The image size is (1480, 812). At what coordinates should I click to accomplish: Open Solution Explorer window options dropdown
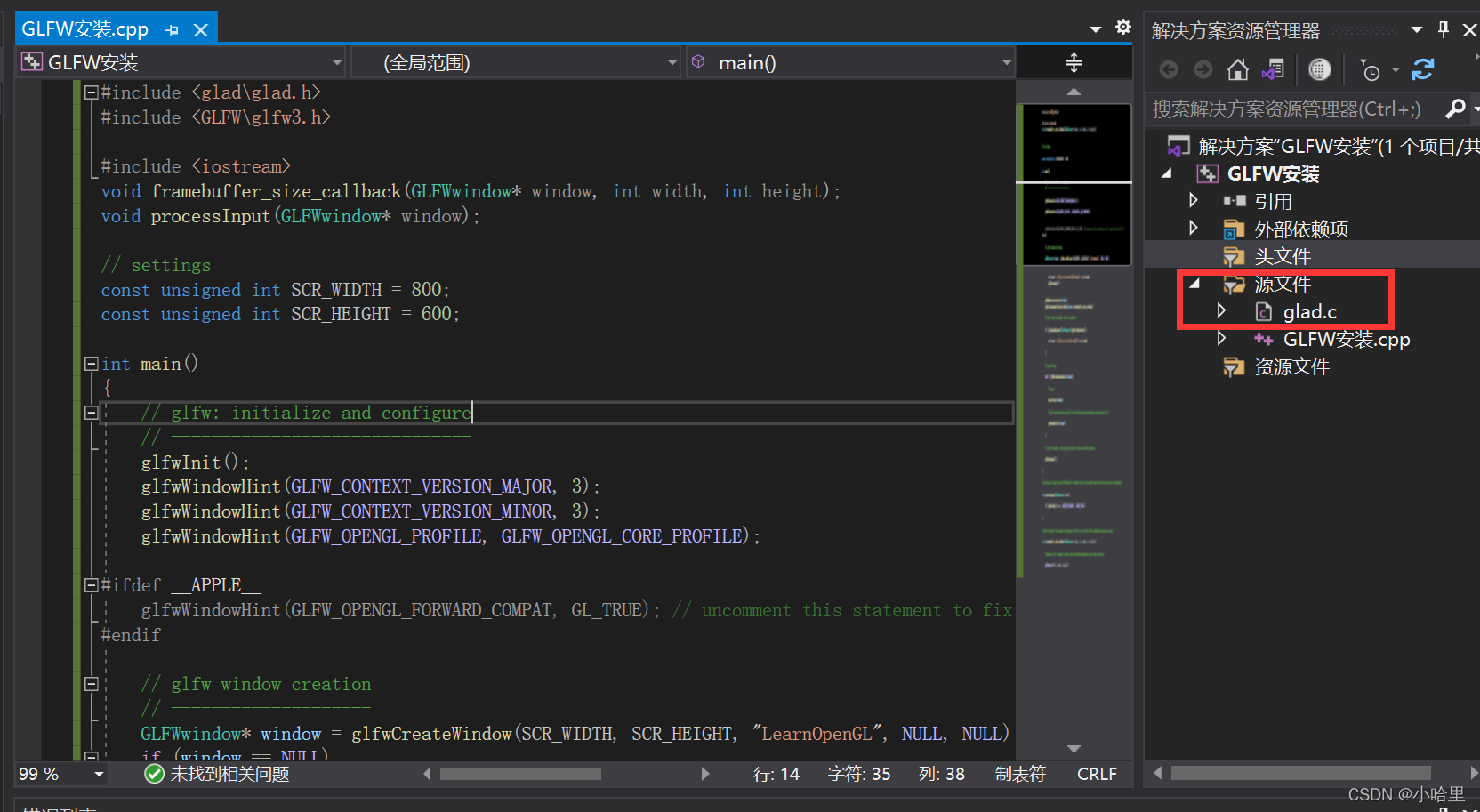[1417, 30]
